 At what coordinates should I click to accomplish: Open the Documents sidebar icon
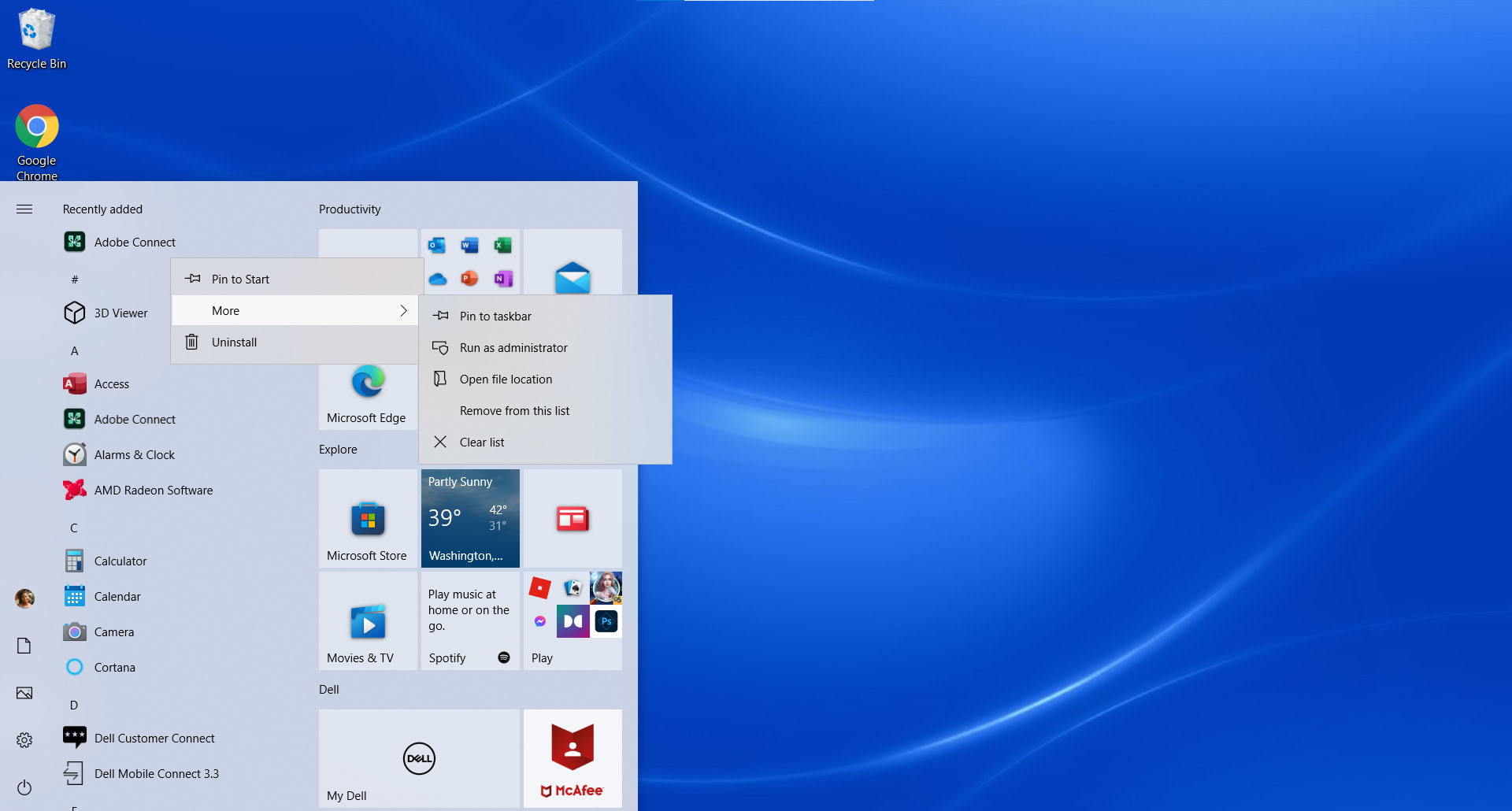24,646
